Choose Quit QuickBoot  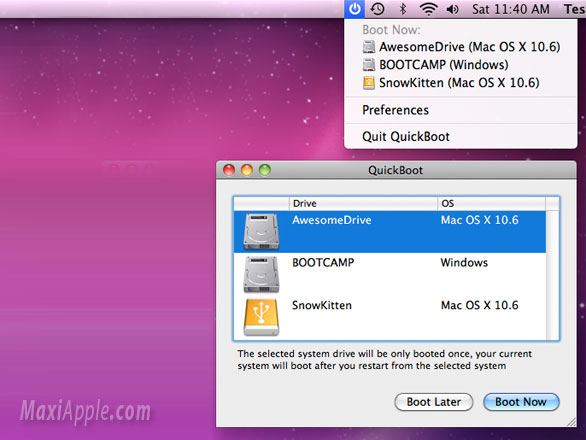tap(460, 136)
